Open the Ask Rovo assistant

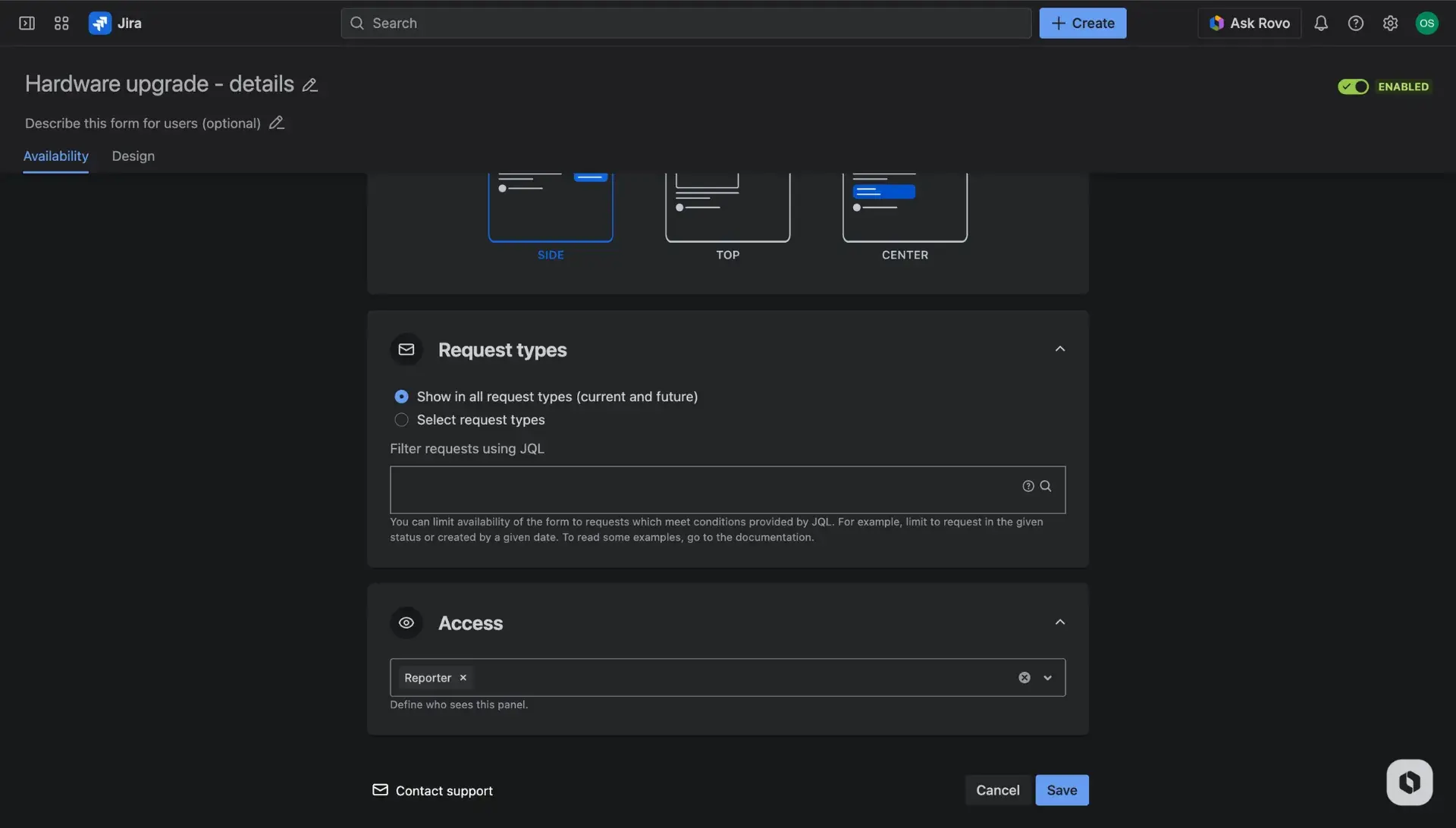pos(1249,23)
